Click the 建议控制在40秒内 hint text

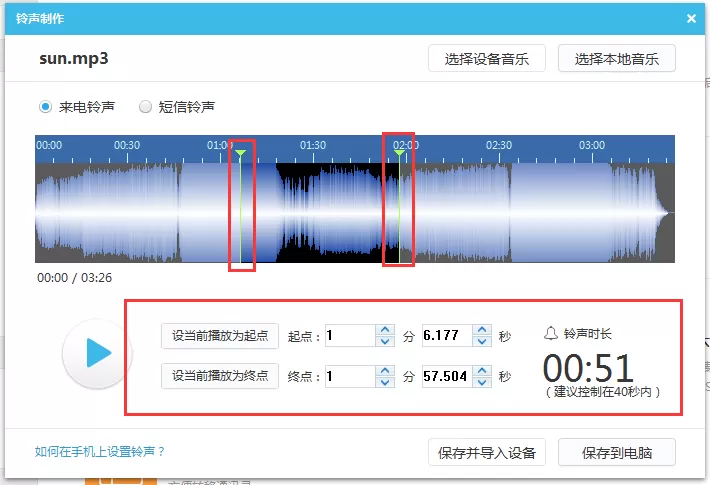pyautogui.click(x=603, y=392)
